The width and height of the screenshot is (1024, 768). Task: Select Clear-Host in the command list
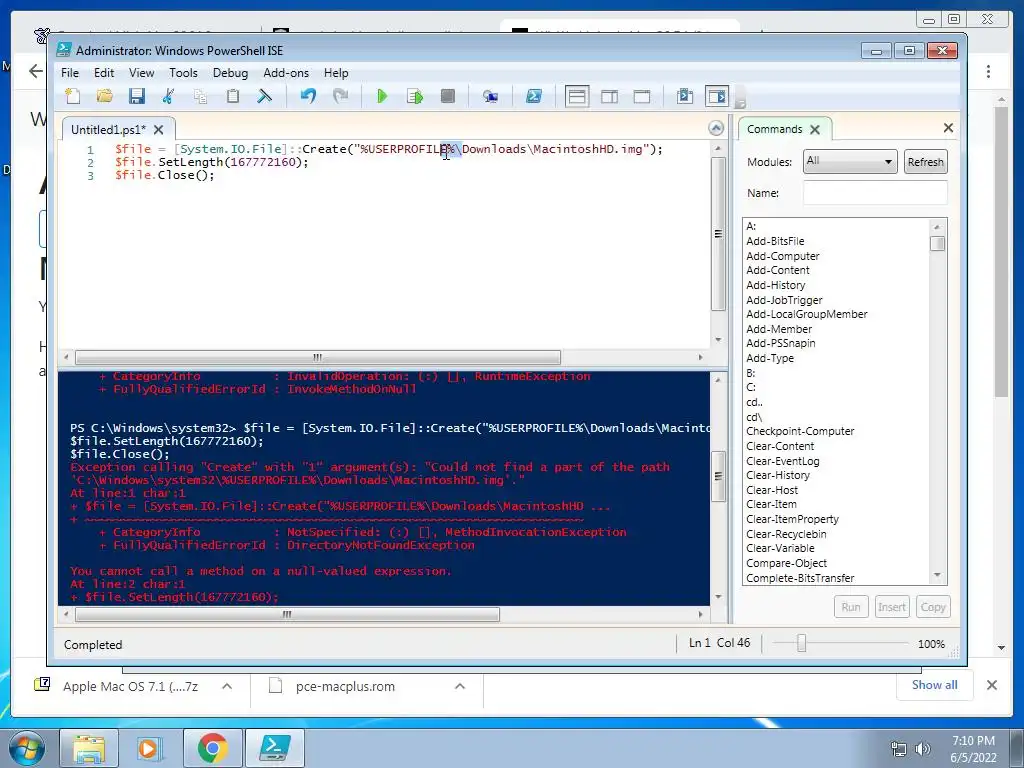pos(772,490)
